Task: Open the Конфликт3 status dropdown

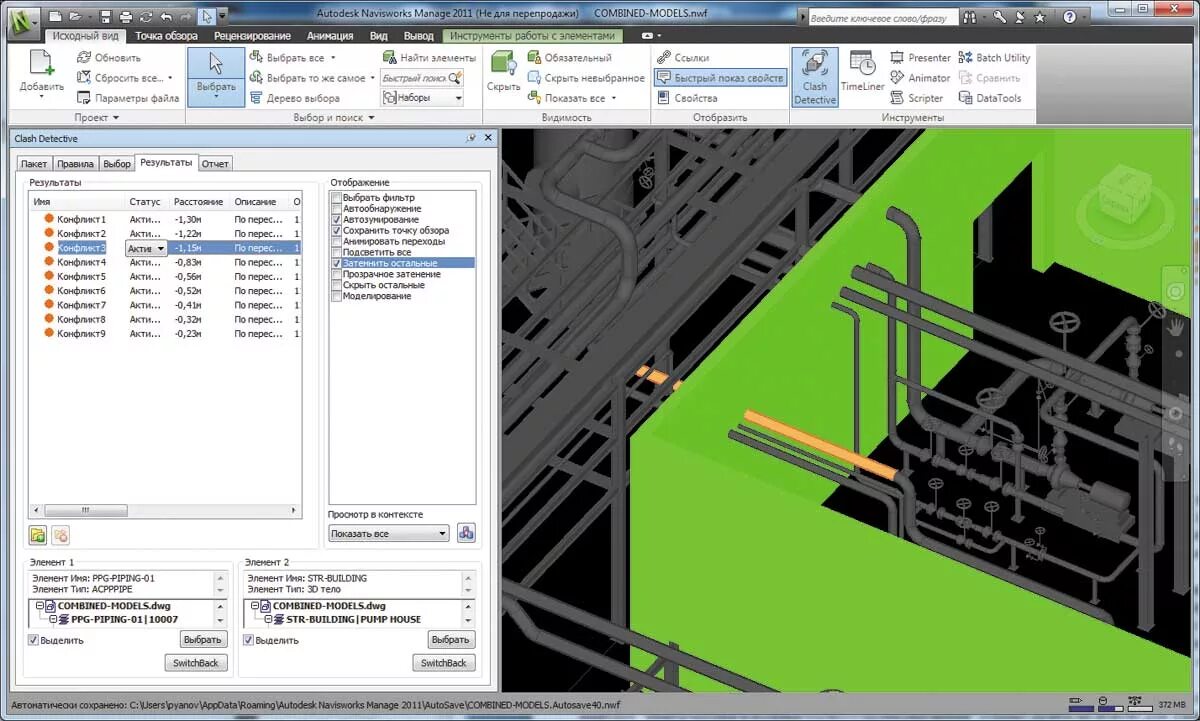Action: pos(160,248)
